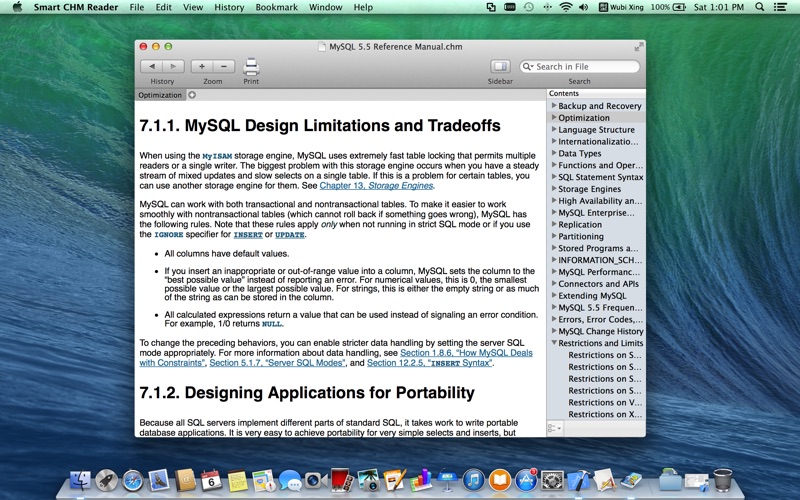The image size is (800, 500).
Task: Click the Time Machine menu bar icon
Action: point(529,7)
